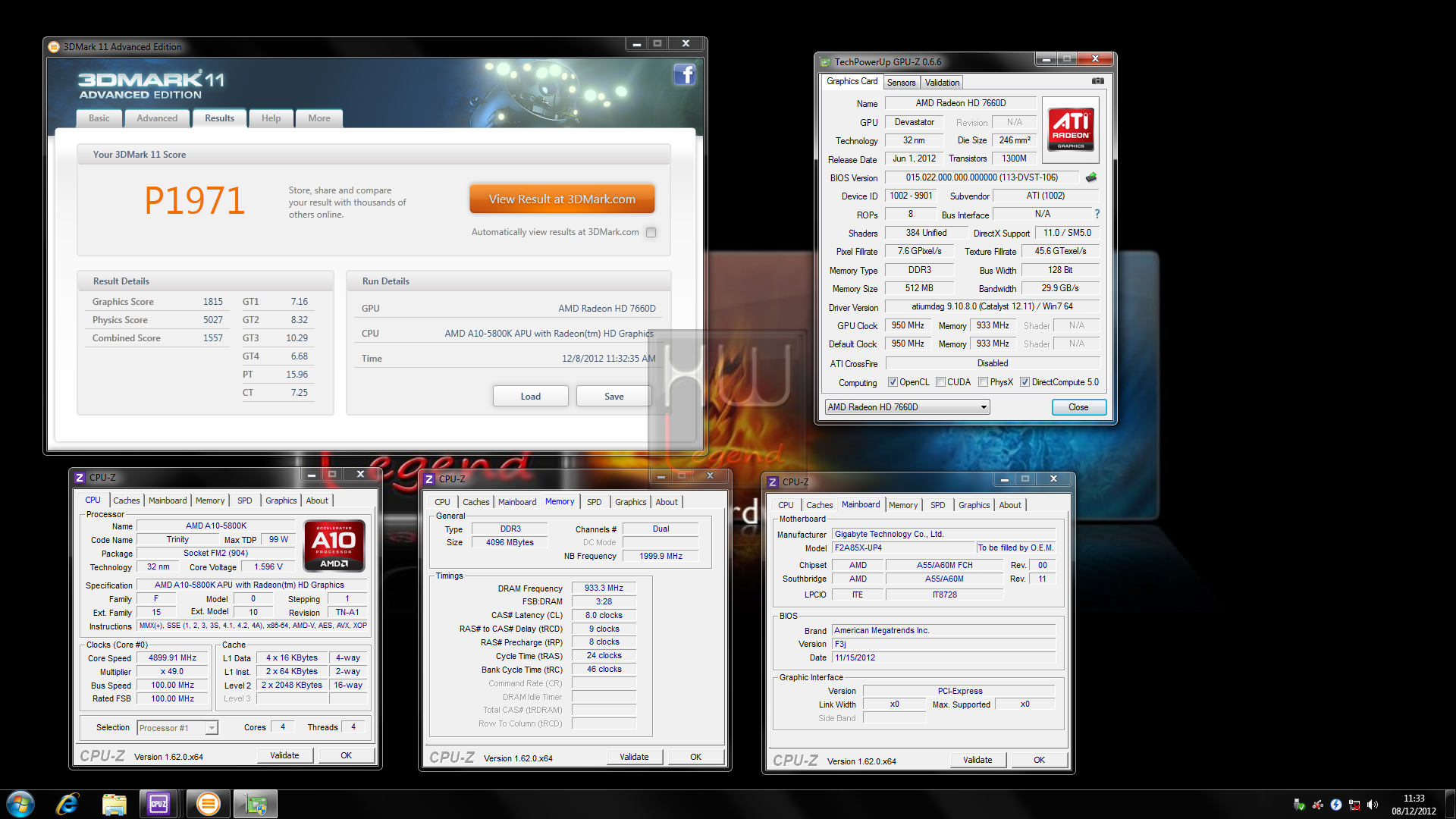The height and width of the screenshot is (819, 1456).
Task: Open Windows Explorer folder taskbar icon
Action: 114,804
